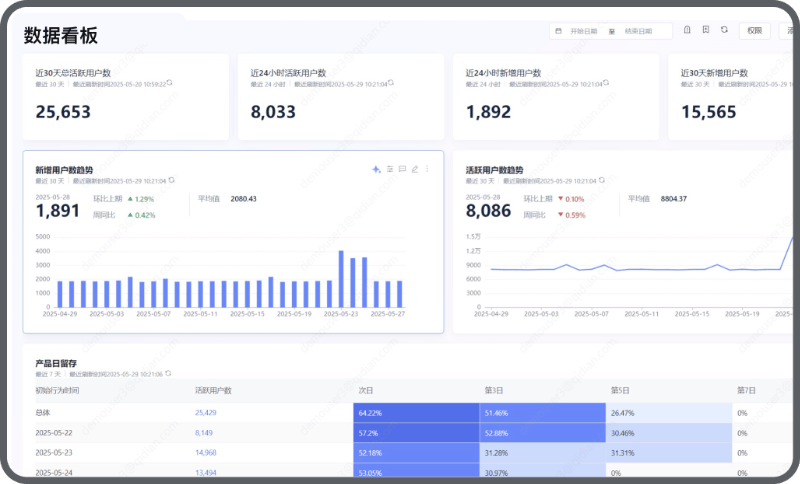Open the three-dot more menu on 新增用户数趋势 card
This screenshot has width=800, height=484.
coord(427,169)
